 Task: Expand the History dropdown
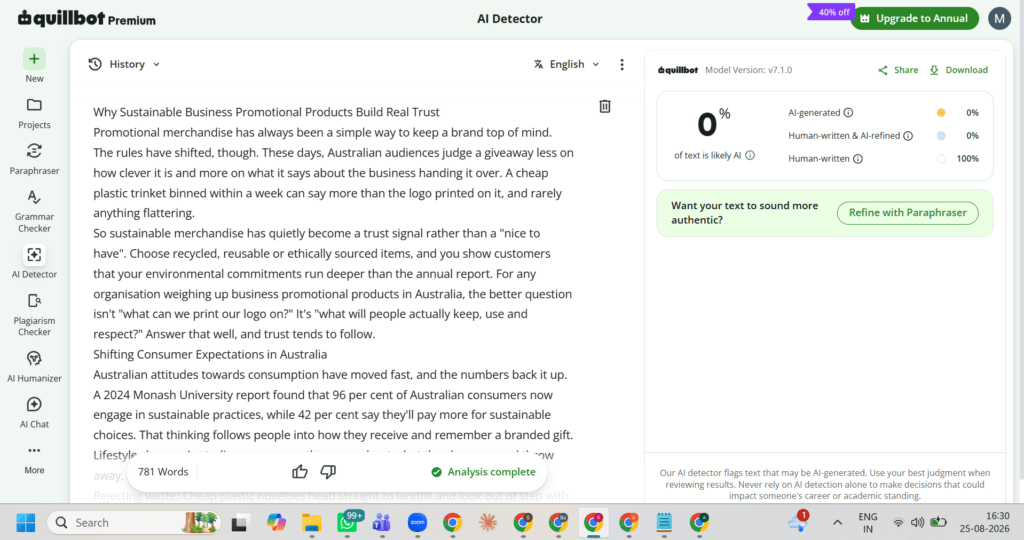tap(124, 64)
